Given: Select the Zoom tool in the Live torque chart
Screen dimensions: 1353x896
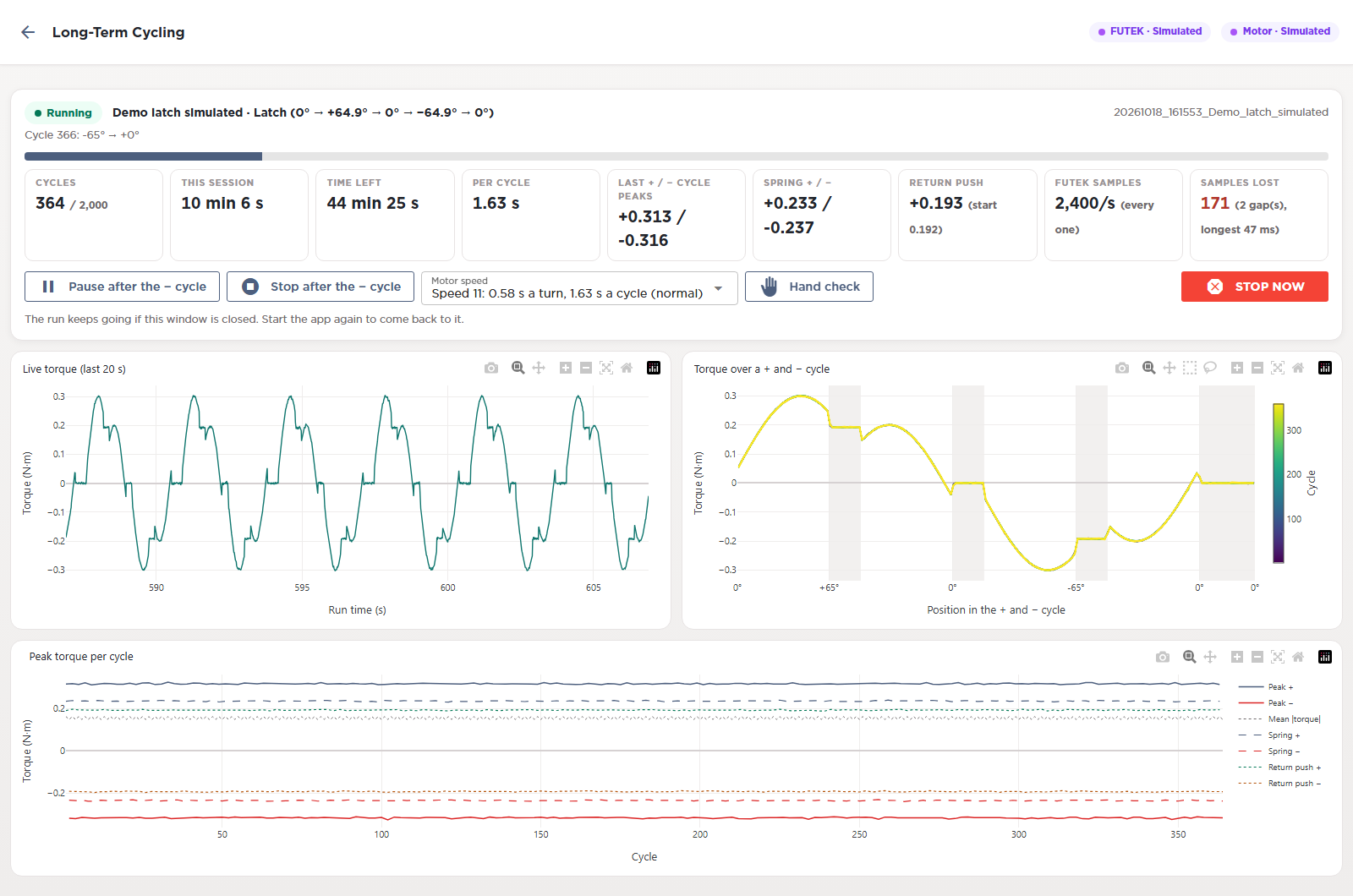Looking at the screenshot, I should (x=518, y=368).
